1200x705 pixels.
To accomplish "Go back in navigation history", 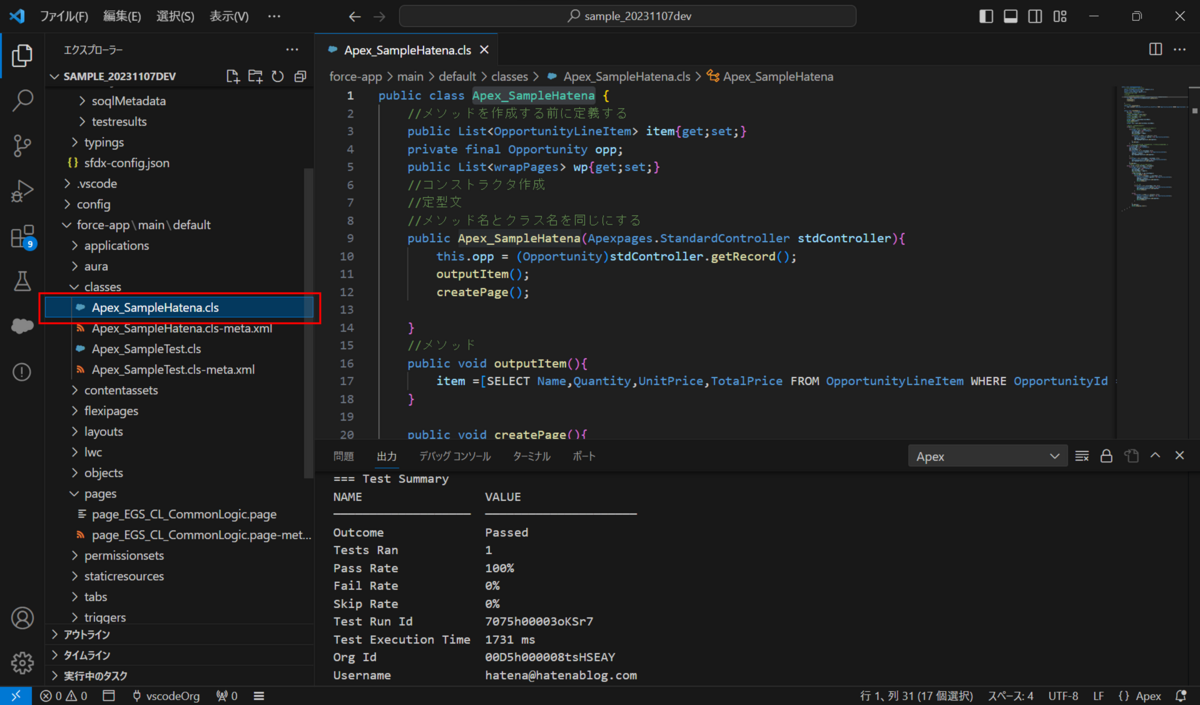I will point(355,17).
